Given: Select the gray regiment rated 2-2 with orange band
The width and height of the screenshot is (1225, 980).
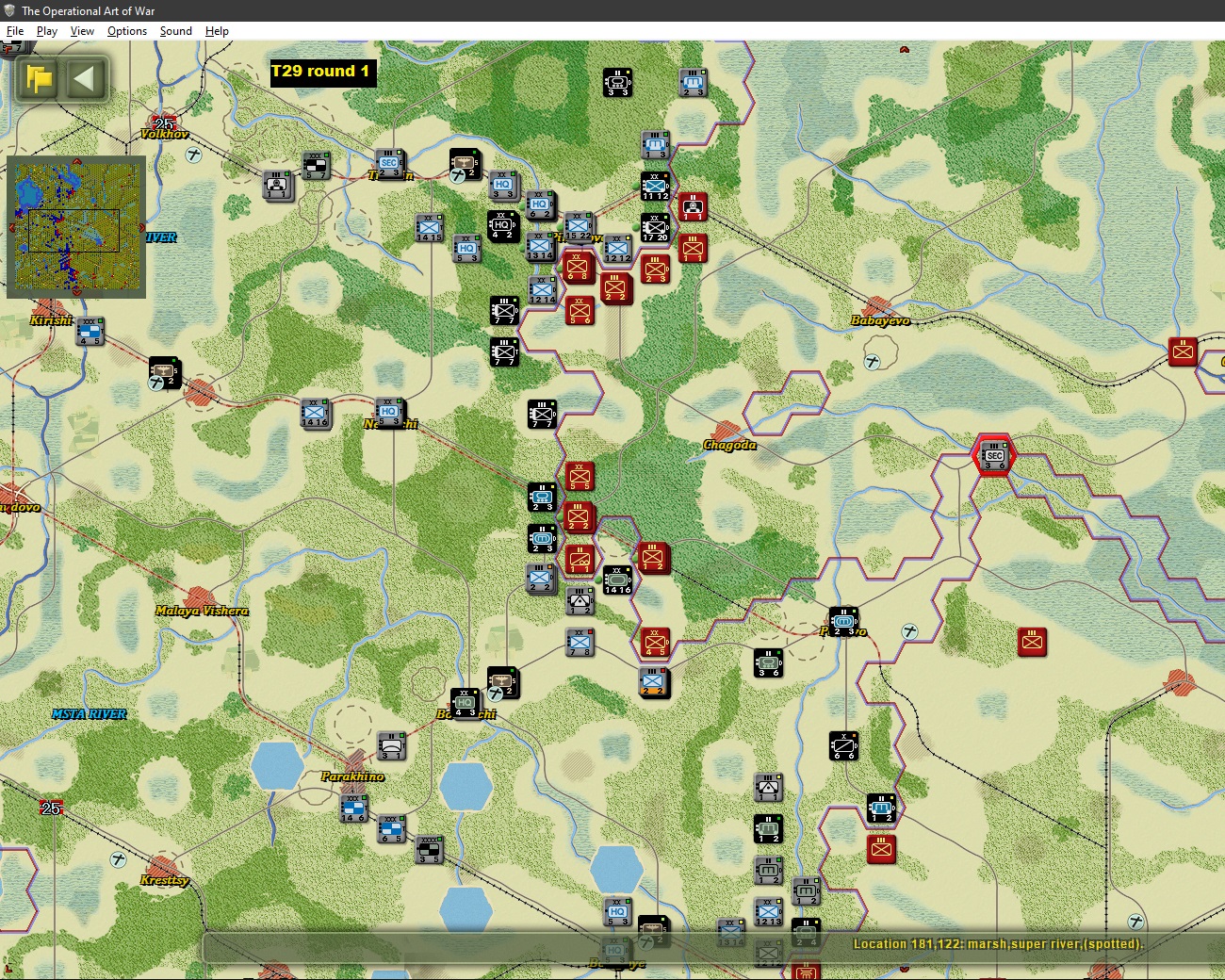Looking at the screenshot, I should [x=653, y=681].
